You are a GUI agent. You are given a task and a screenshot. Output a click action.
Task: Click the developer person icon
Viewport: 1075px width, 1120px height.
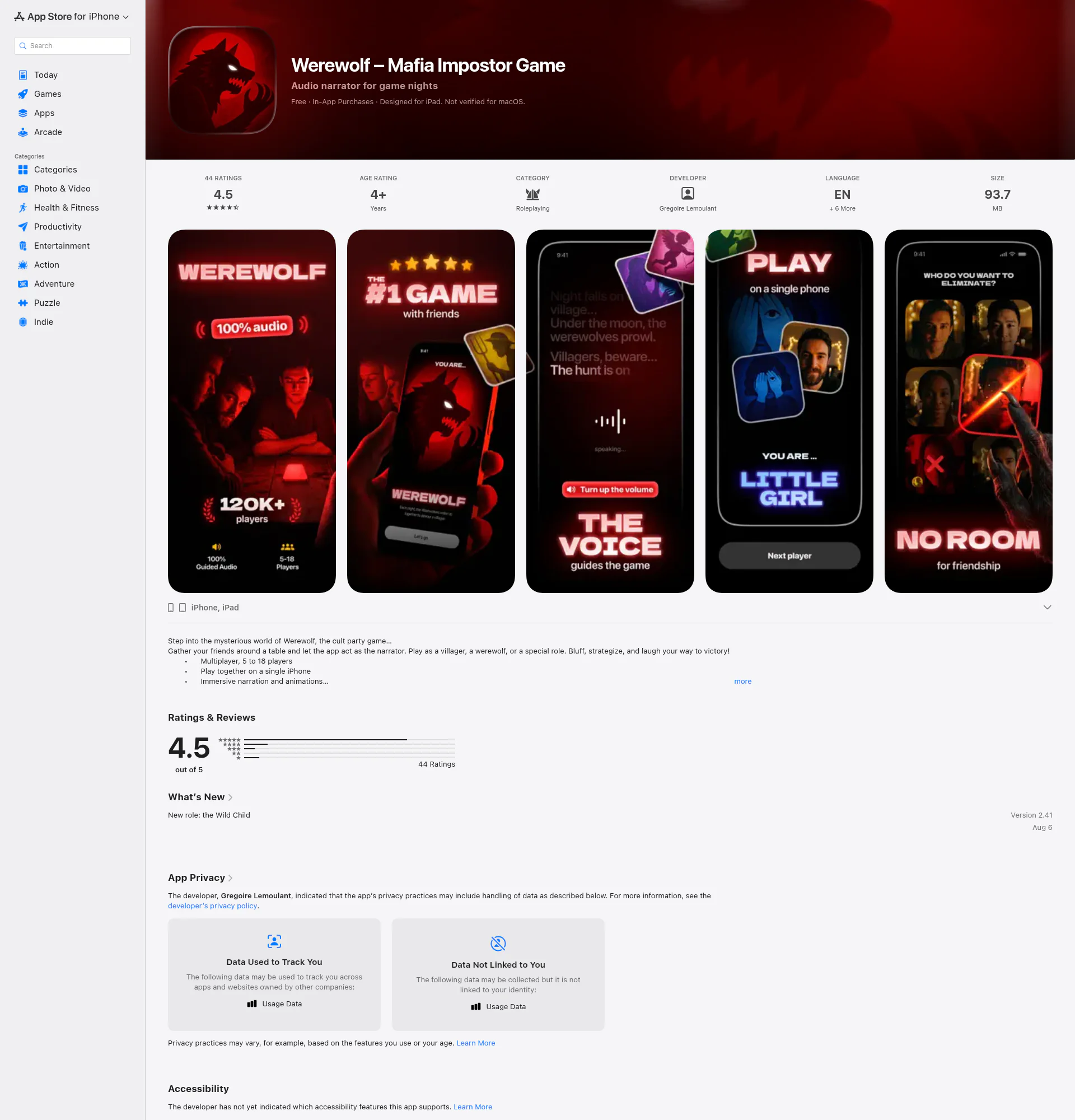click(688, 194)
